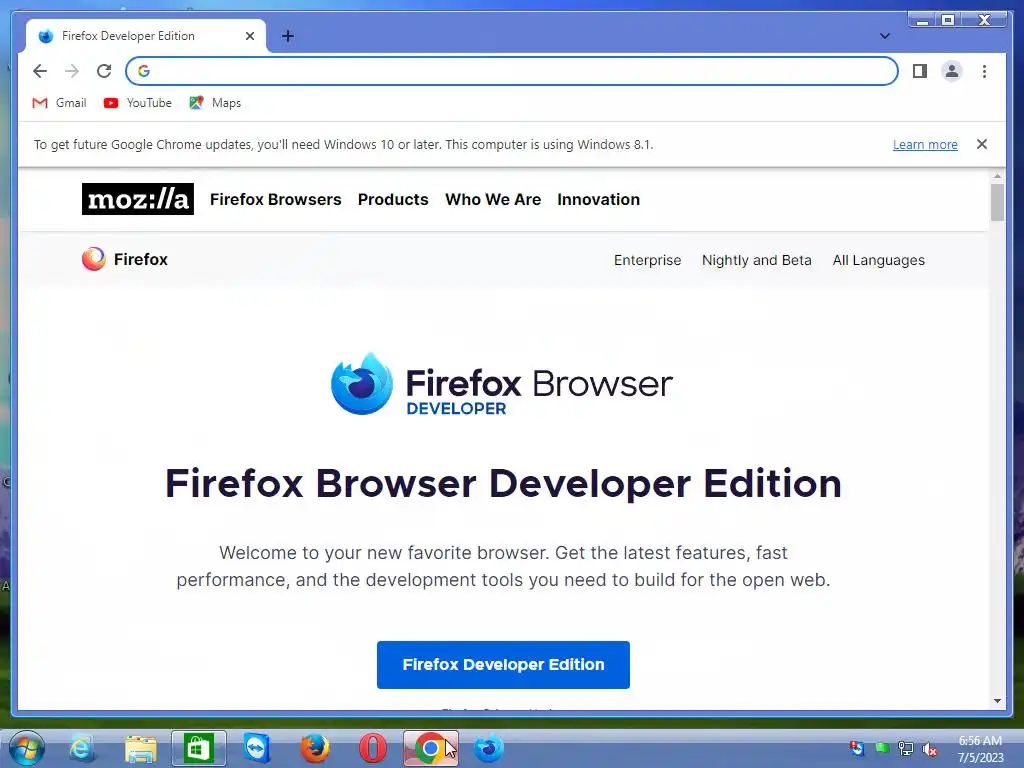Open Chrome's three-dot menu
Screen dimensions: 1024x768
coord(984,71)
